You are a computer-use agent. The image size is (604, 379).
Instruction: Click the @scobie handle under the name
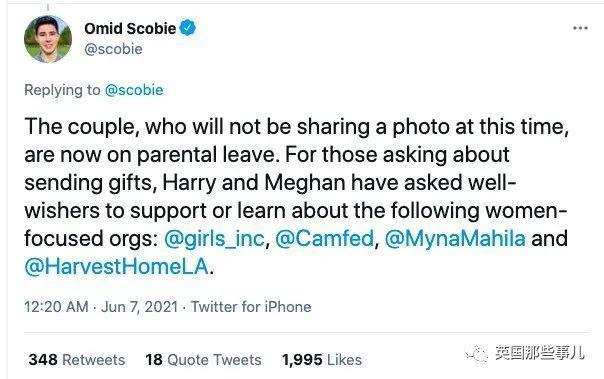[x=113, y=49]
